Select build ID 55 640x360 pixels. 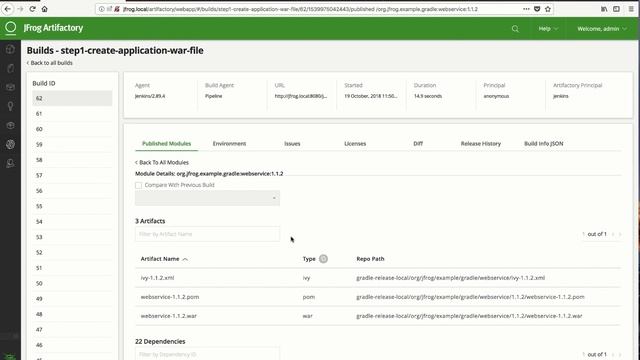[72, 207]
